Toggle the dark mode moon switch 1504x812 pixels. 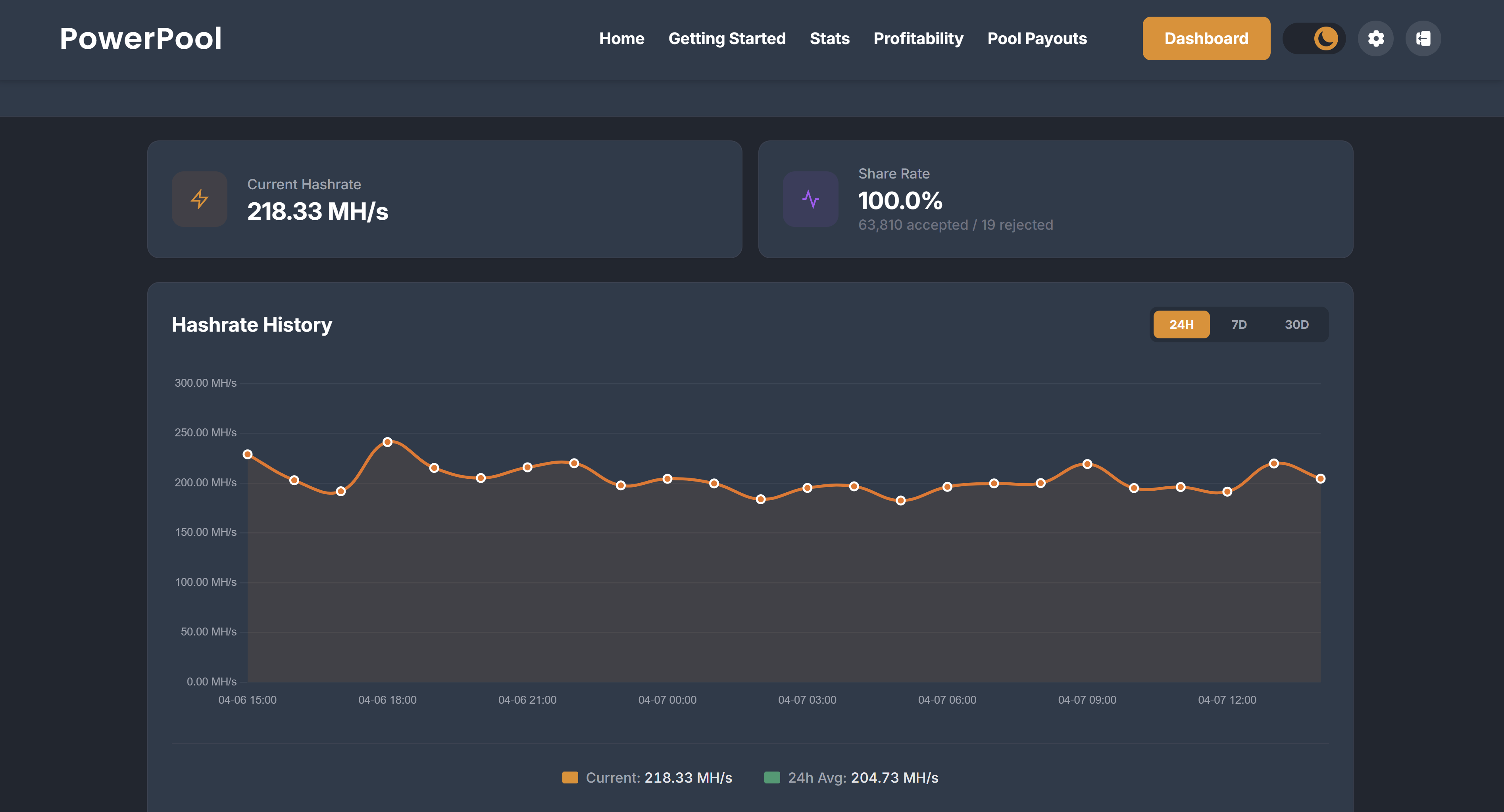[1314, 38]
